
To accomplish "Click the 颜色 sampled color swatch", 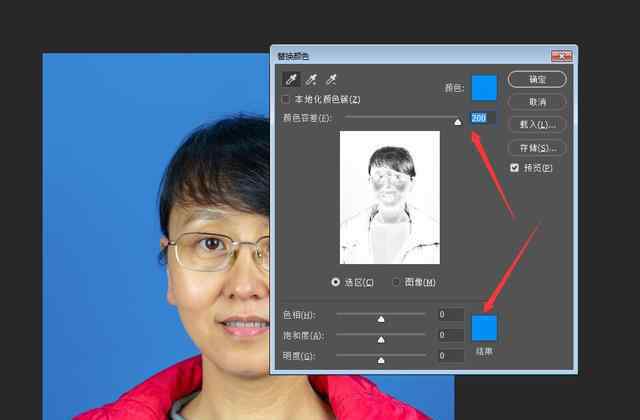I will (x=484, y=88).
